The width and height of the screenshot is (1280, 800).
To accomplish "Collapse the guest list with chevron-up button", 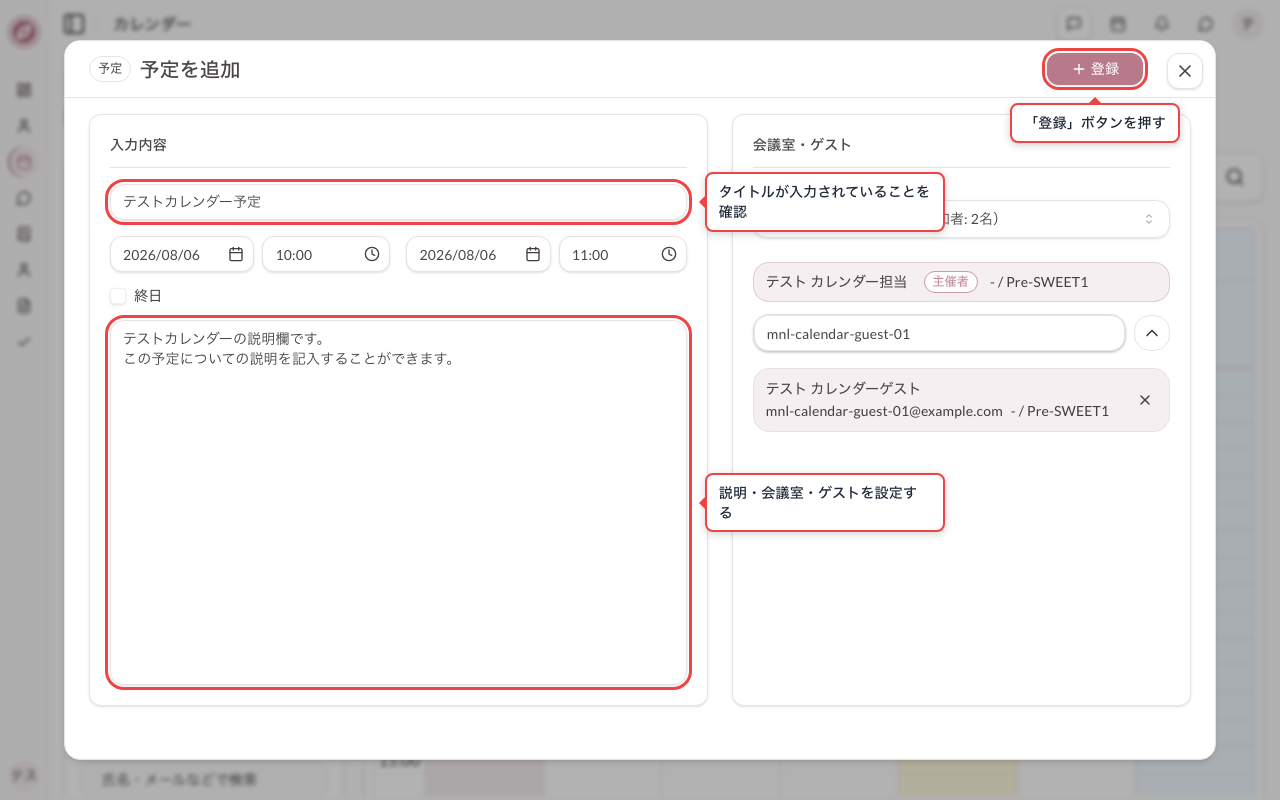I will tap(1151, 334).
